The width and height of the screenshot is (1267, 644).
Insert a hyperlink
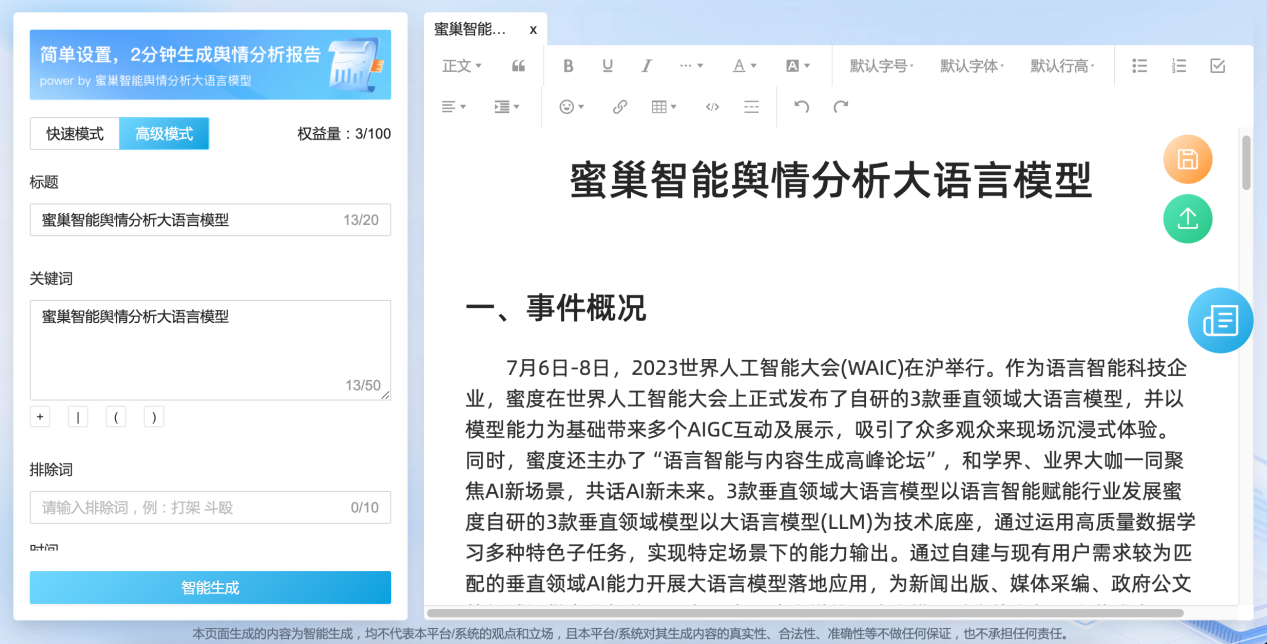pos(619,107)
